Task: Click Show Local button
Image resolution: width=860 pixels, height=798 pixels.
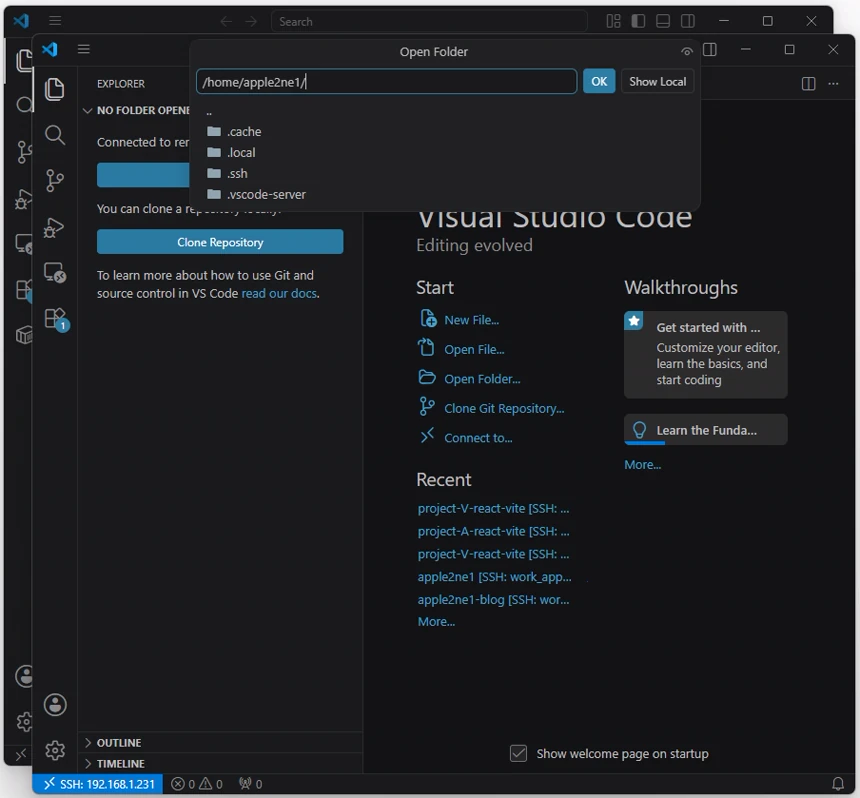Action: (x=657, y=82)
